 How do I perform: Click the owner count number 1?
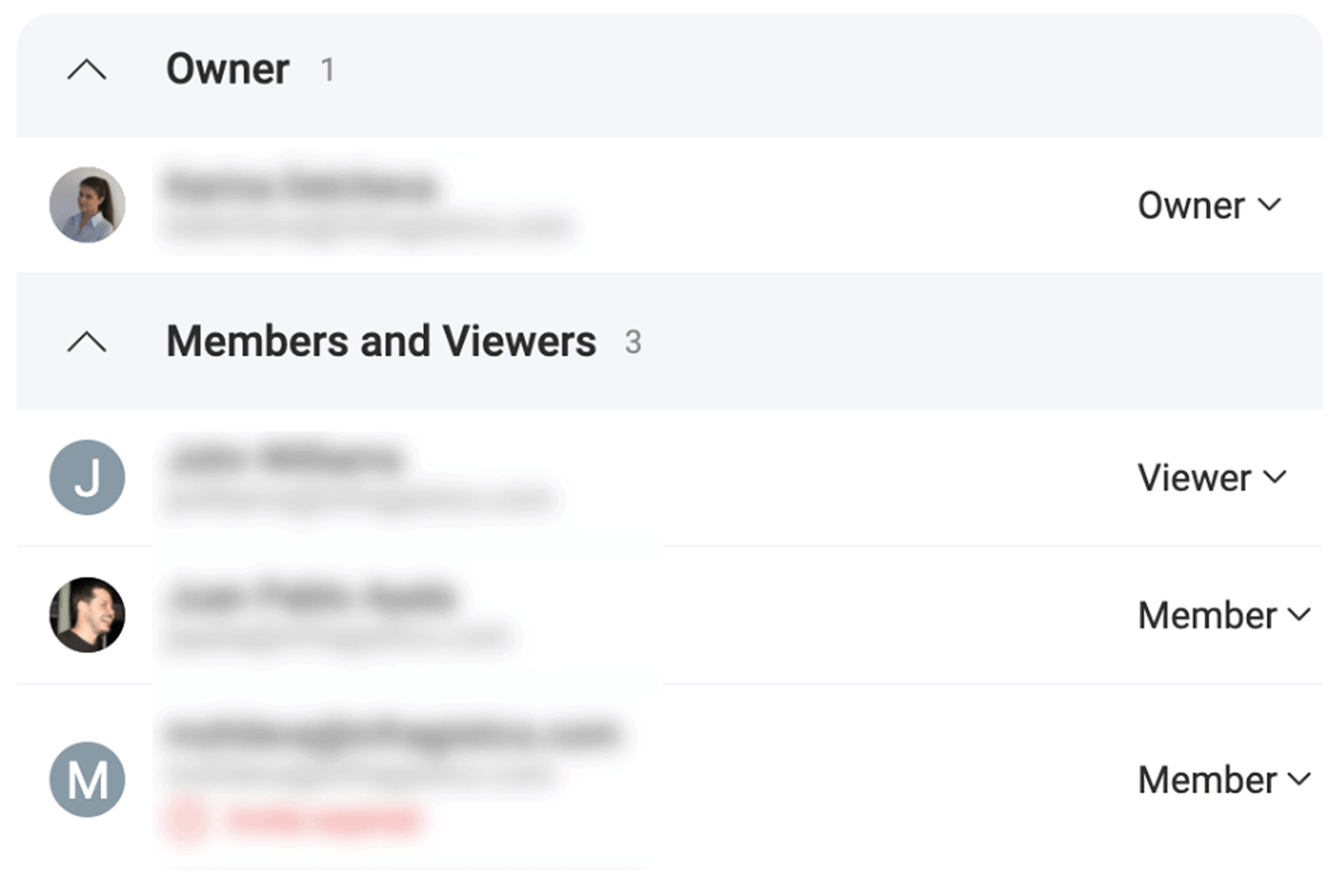328,70
